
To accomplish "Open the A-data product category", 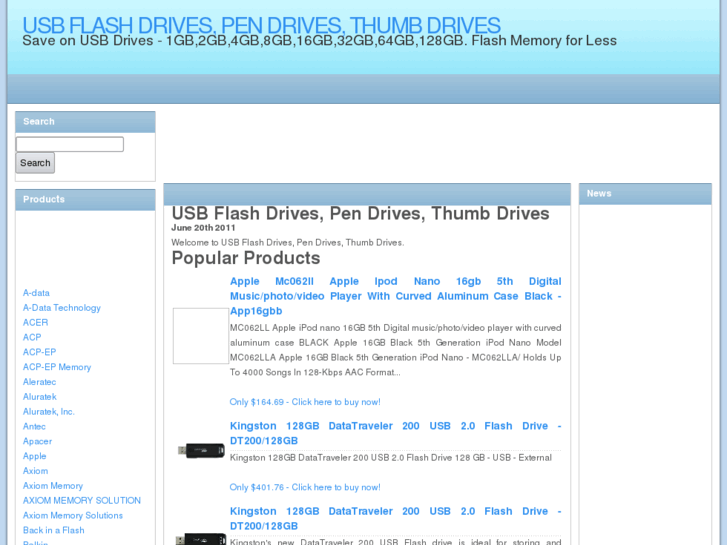I will point(36,293).
